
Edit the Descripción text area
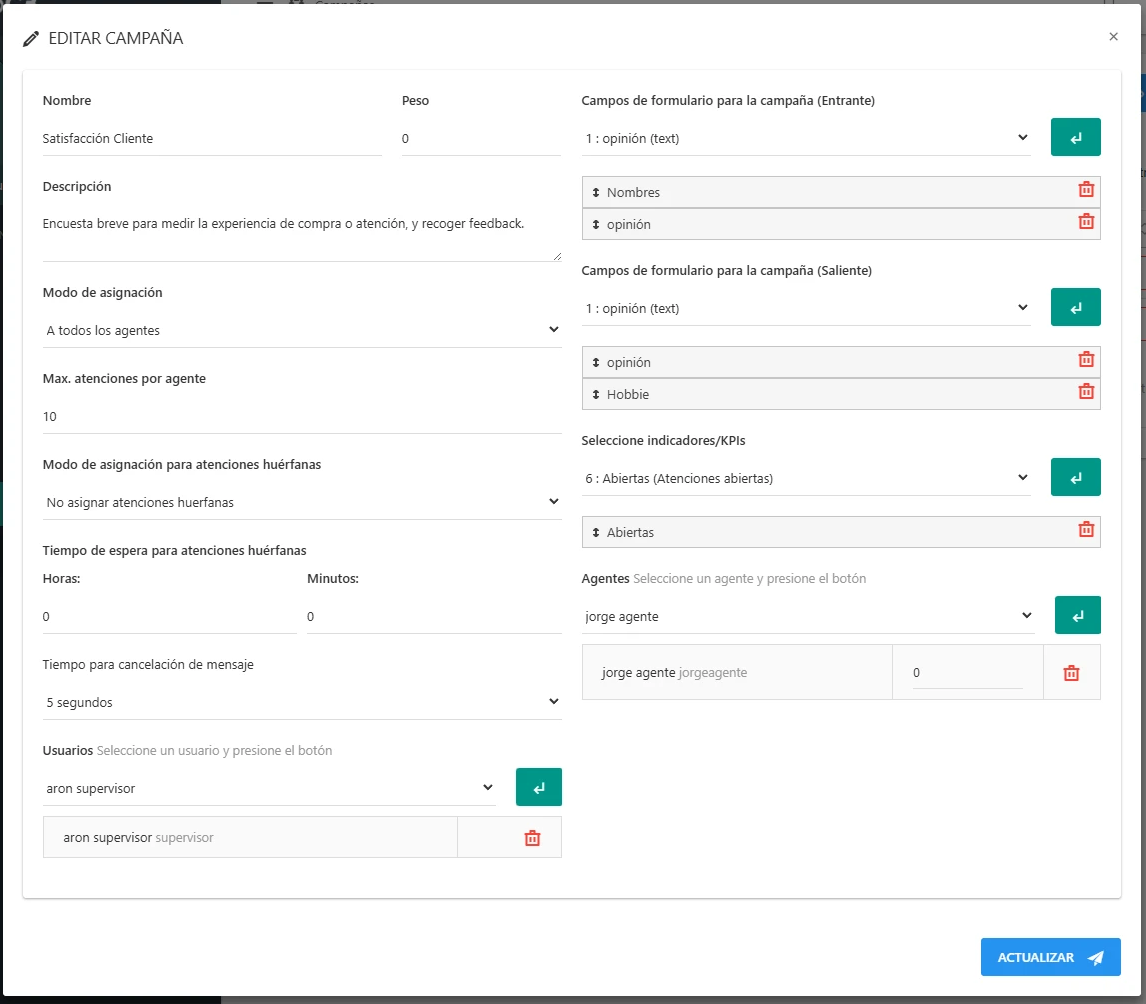point(302,235)
